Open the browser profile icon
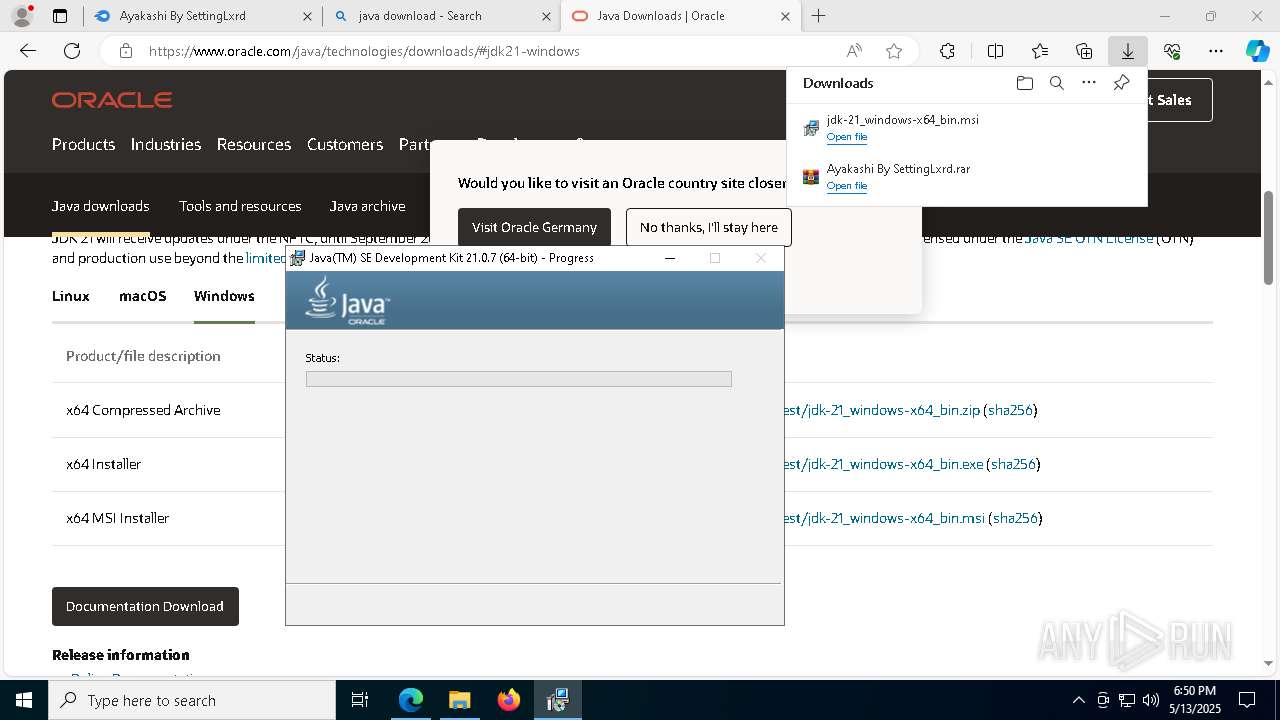Viewport: 1280px width, 720px height. coord(21,16)
